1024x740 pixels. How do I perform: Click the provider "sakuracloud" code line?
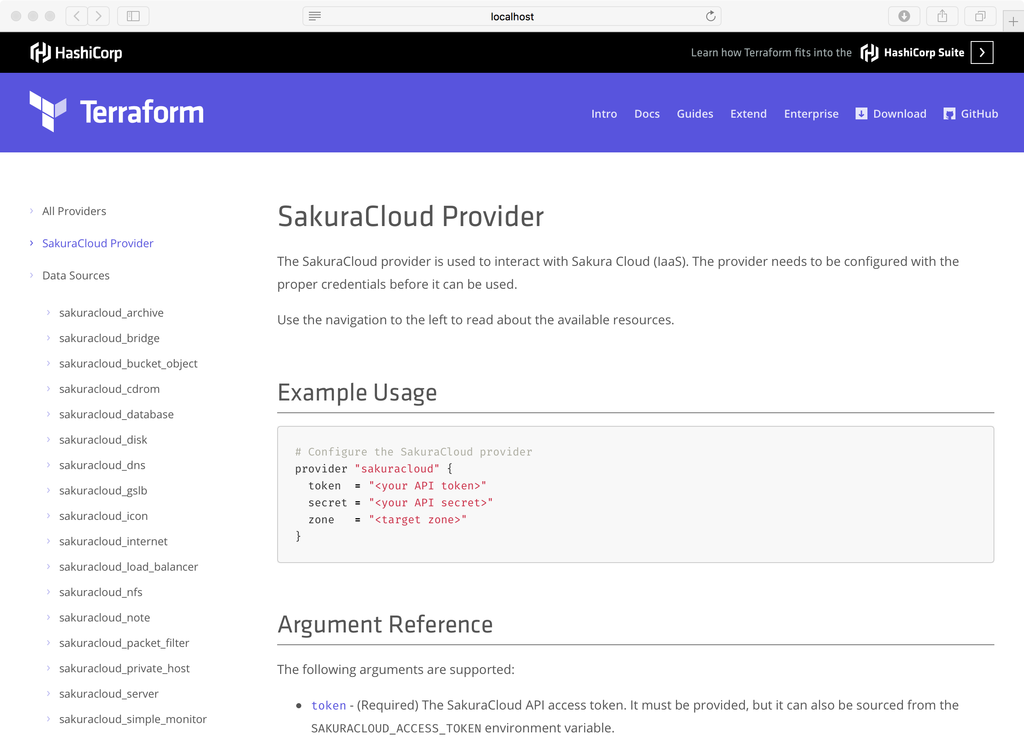click(374, 469)
